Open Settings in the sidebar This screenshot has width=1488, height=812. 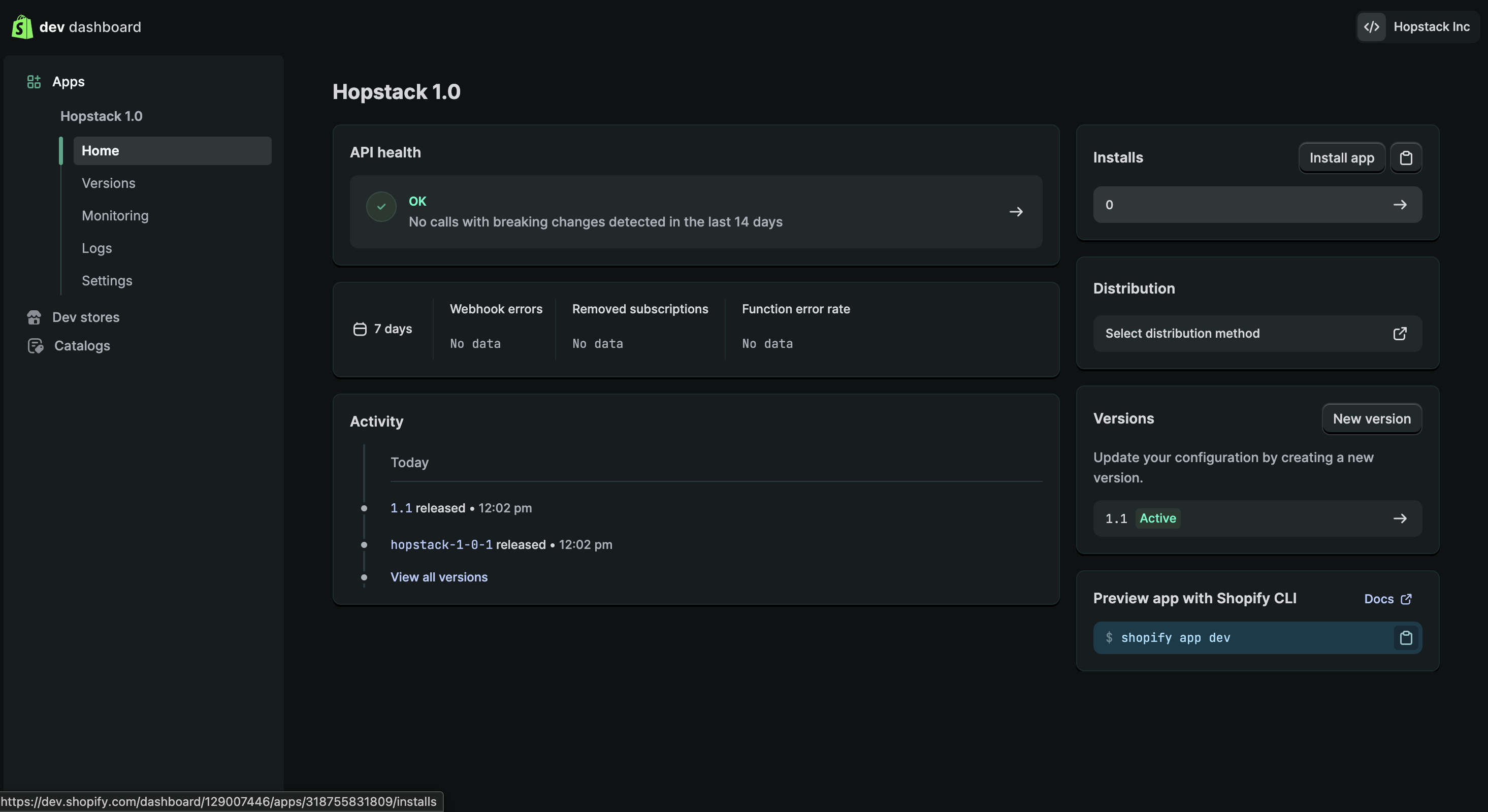tap(107, 281)
